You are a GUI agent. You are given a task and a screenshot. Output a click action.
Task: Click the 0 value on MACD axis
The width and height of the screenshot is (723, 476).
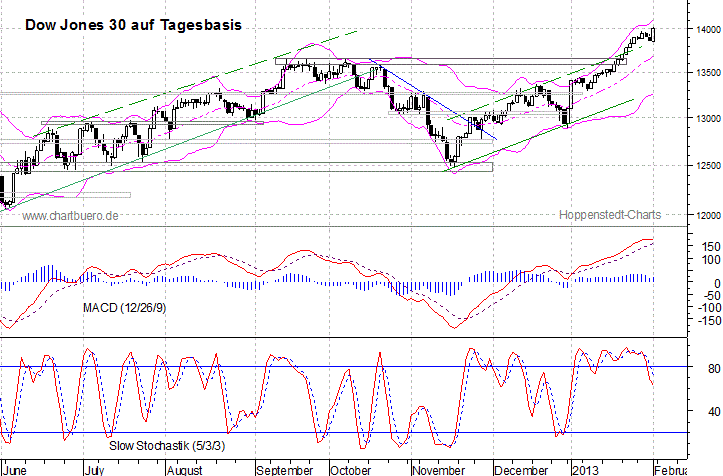pos(717,284)
